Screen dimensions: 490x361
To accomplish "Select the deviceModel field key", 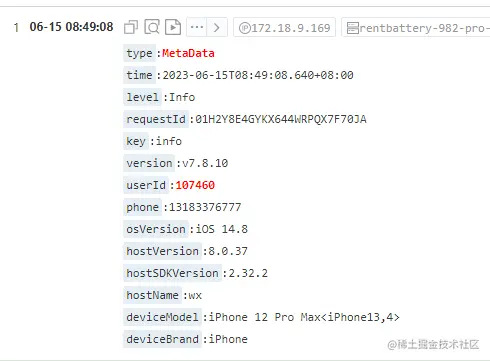I will [x=162, y=317].
